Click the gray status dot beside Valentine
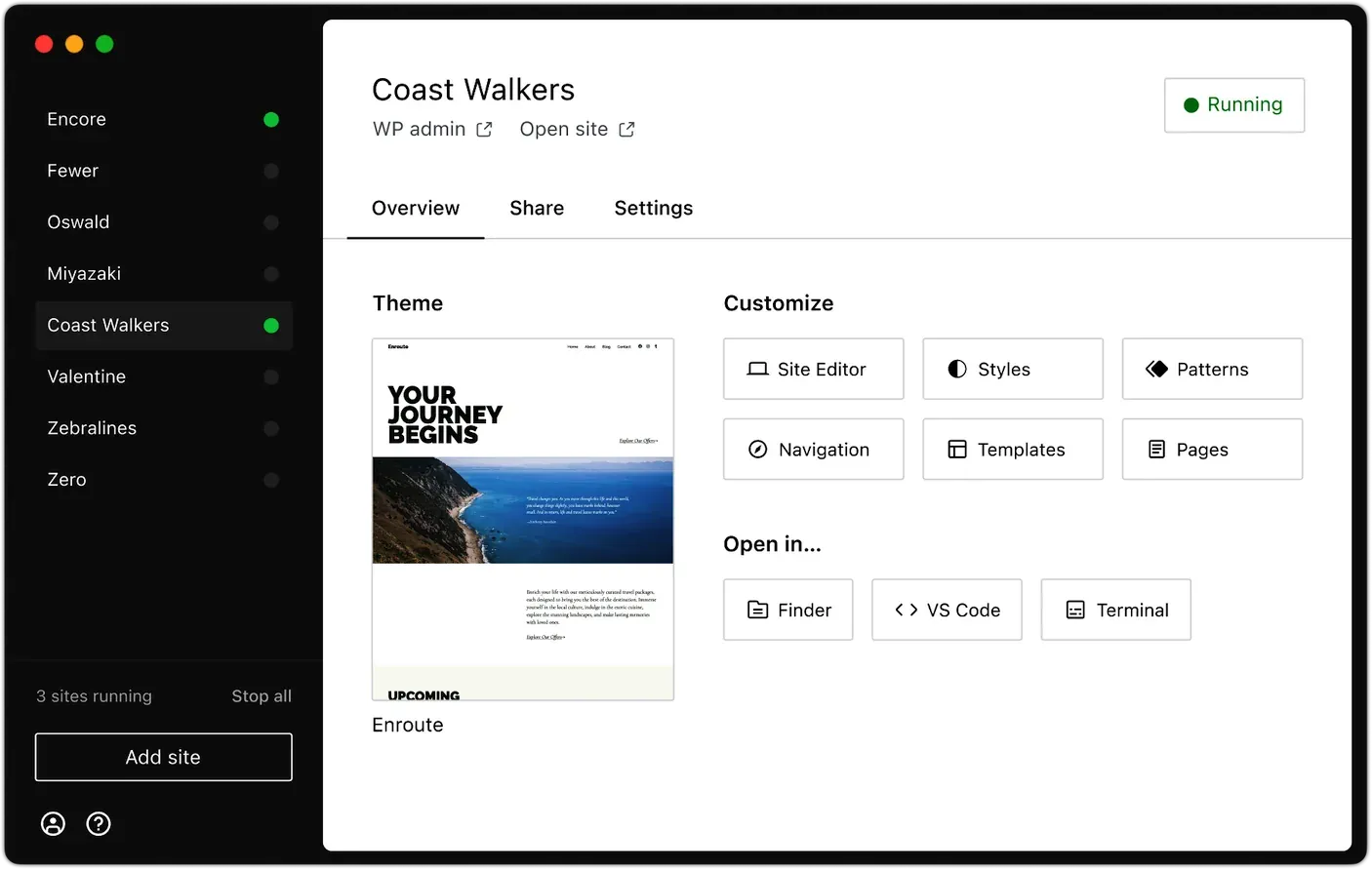Viewport: 1372px width, 869px height. click(270, 376)
